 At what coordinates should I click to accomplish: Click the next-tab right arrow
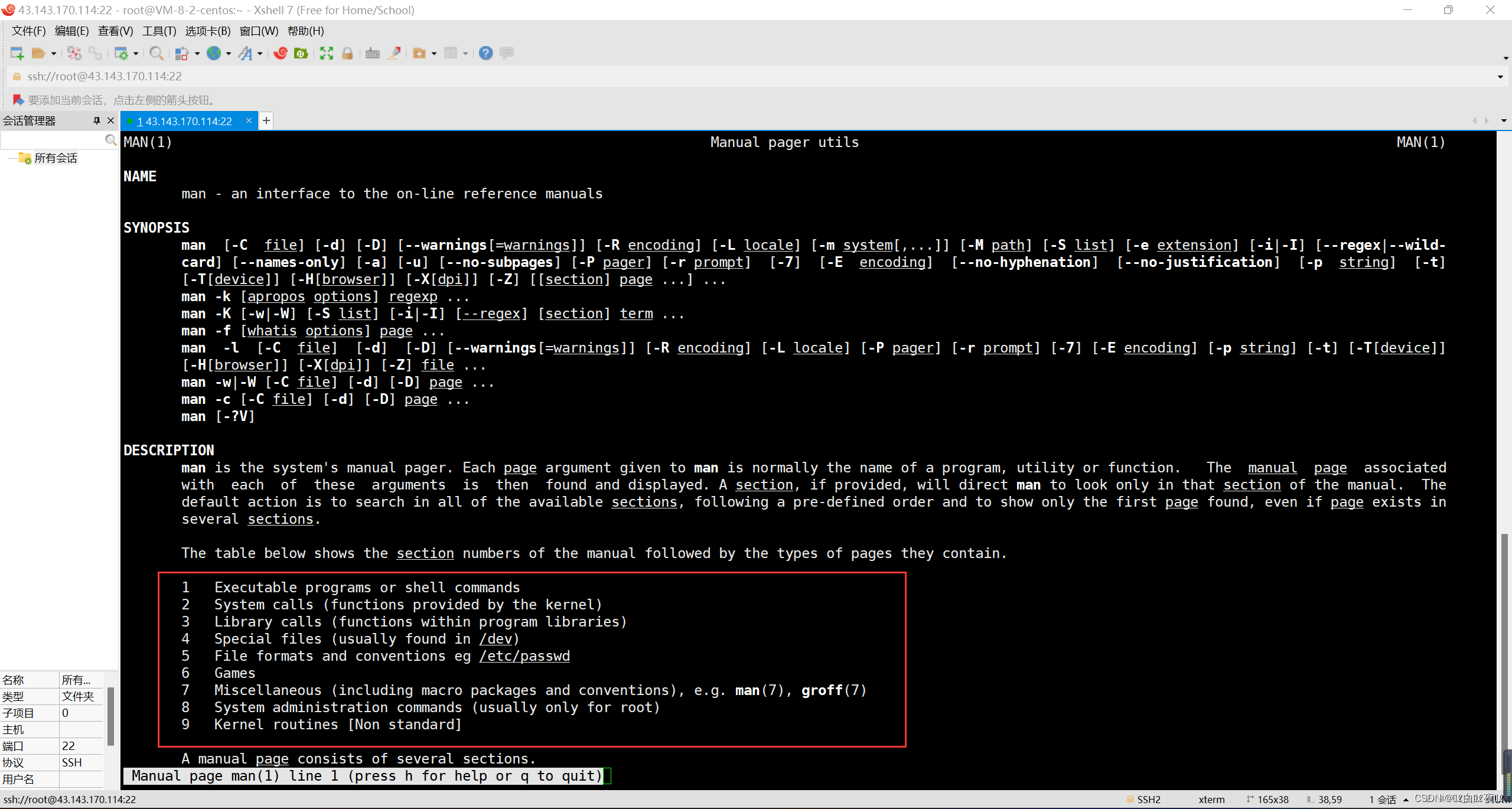pyautogui.click(x=1487, y=120)
